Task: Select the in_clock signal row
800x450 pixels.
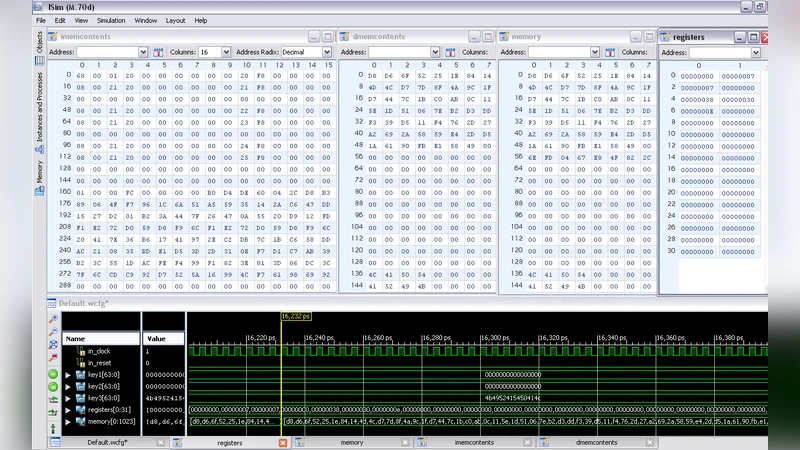Action: pyautogui.click(x=100, y=351)
